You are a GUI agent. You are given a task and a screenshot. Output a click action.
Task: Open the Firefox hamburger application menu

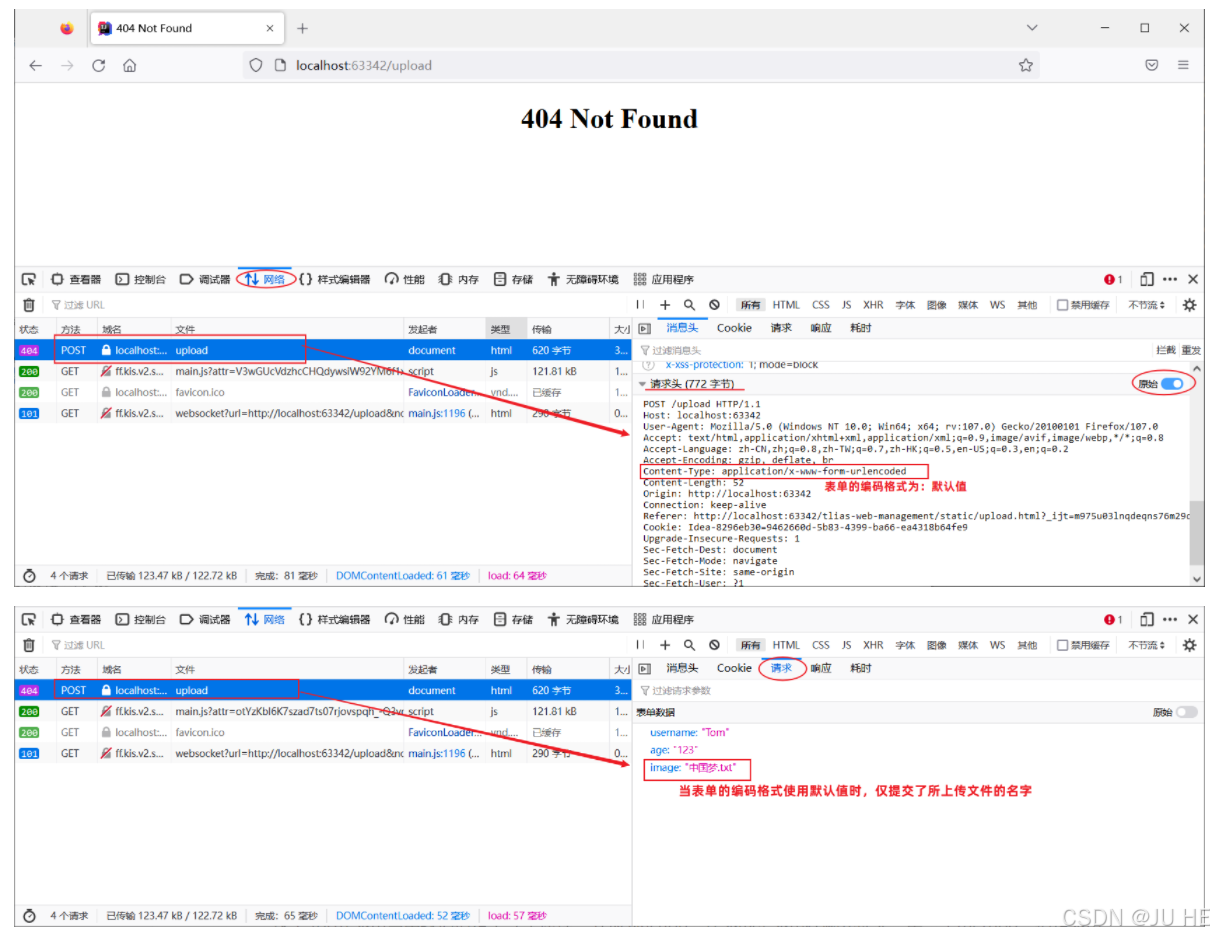1183,65
